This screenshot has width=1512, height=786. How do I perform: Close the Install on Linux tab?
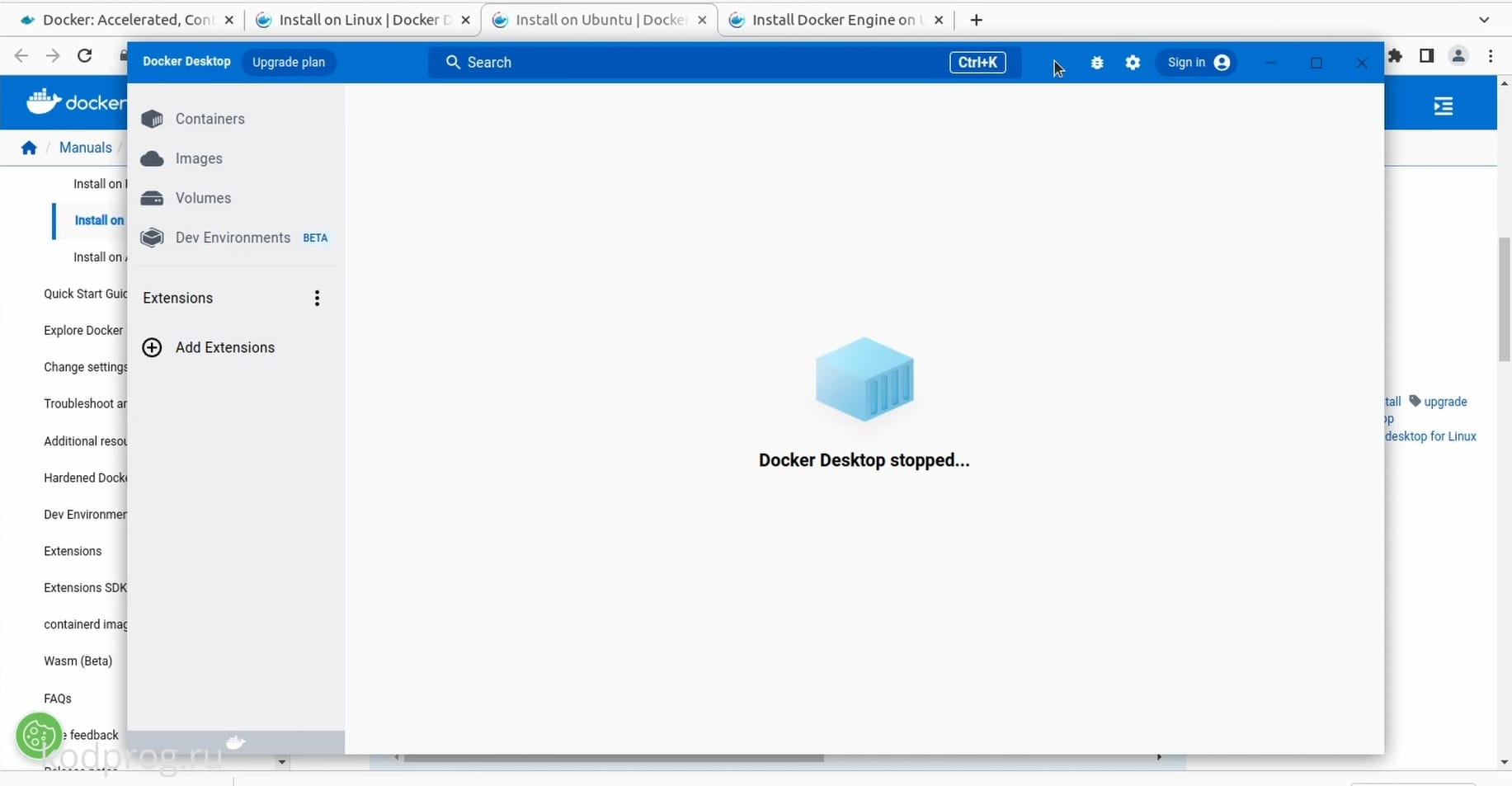click(x=466, y=21)
